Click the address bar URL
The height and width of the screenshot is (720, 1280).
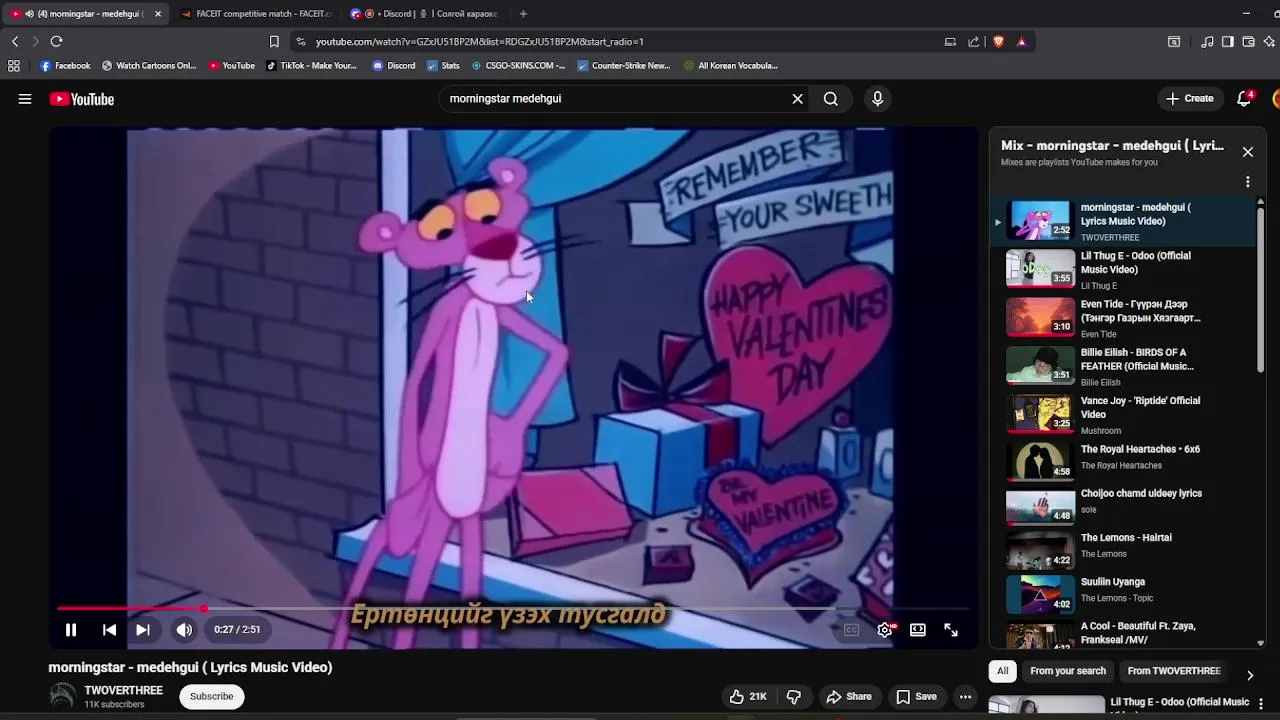coord(480,42)
